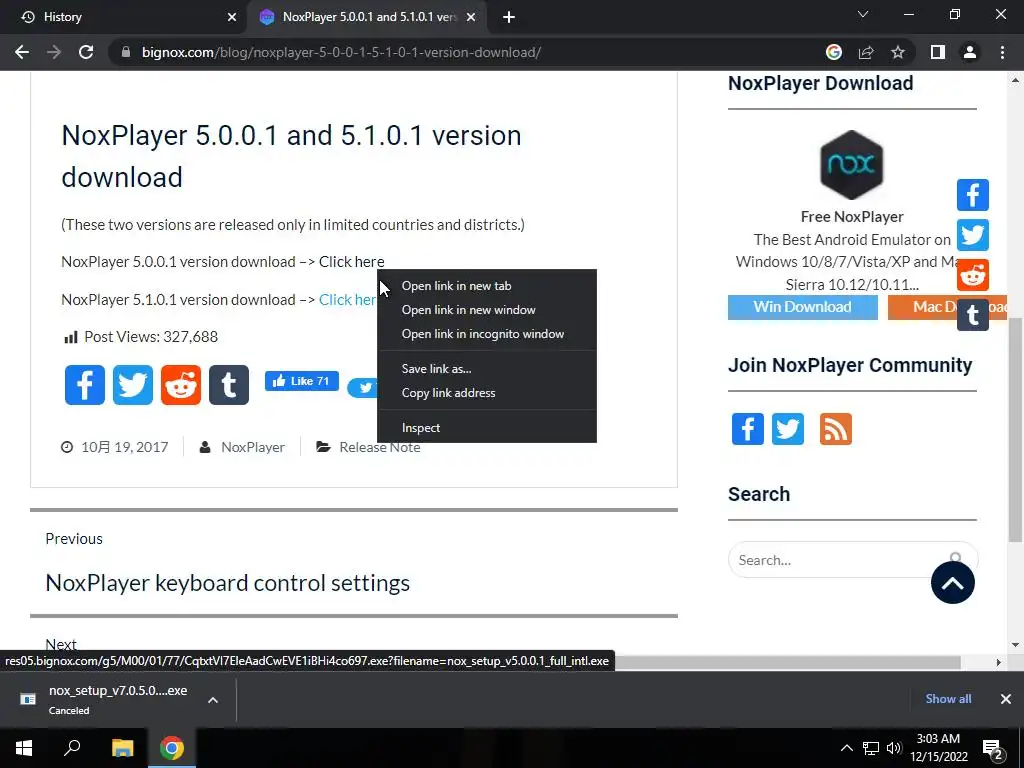Click the vertical page scrollbar

pyautogui.click(x=1015, y=430)
